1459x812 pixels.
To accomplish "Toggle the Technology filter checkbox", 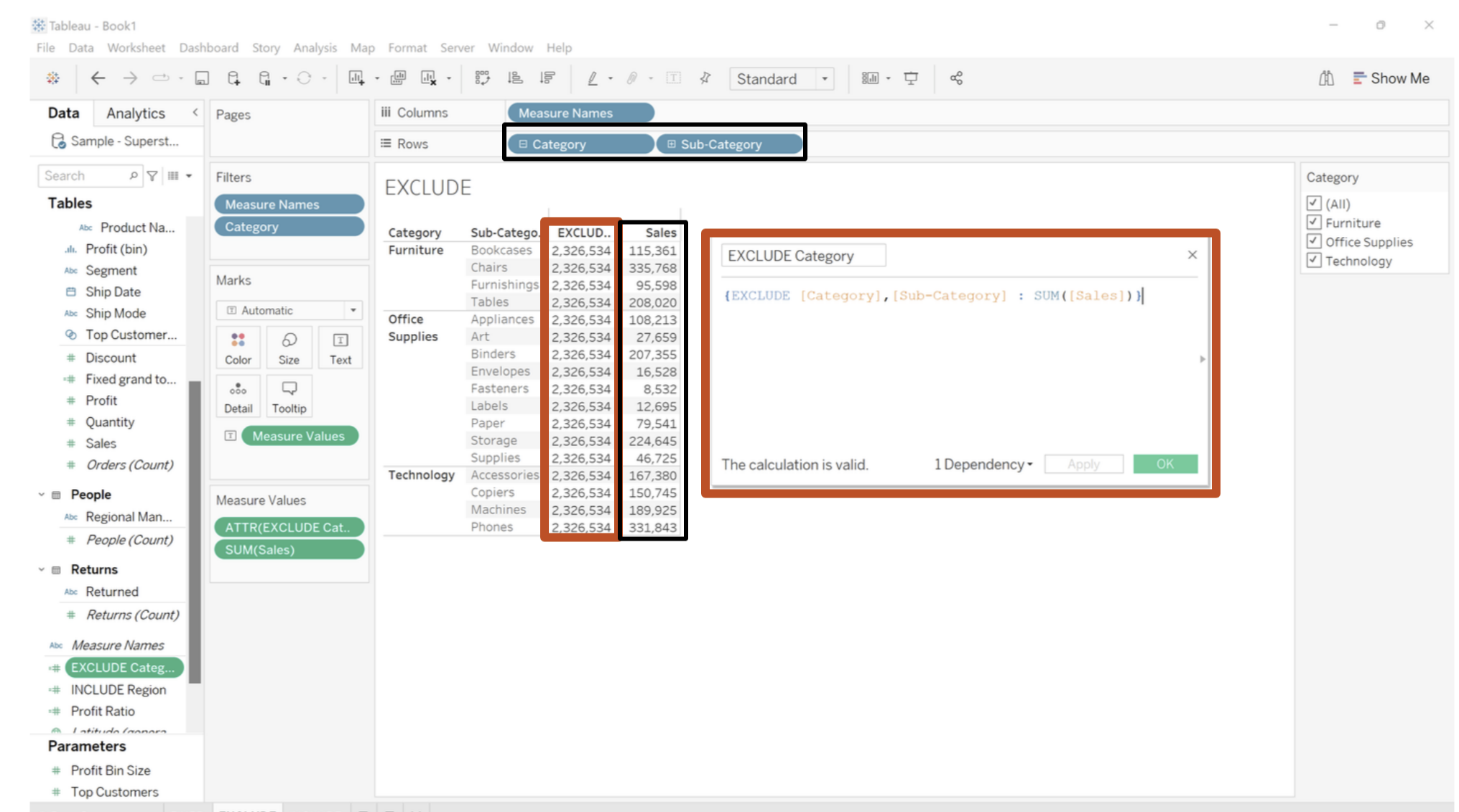I will [1314, 261].
